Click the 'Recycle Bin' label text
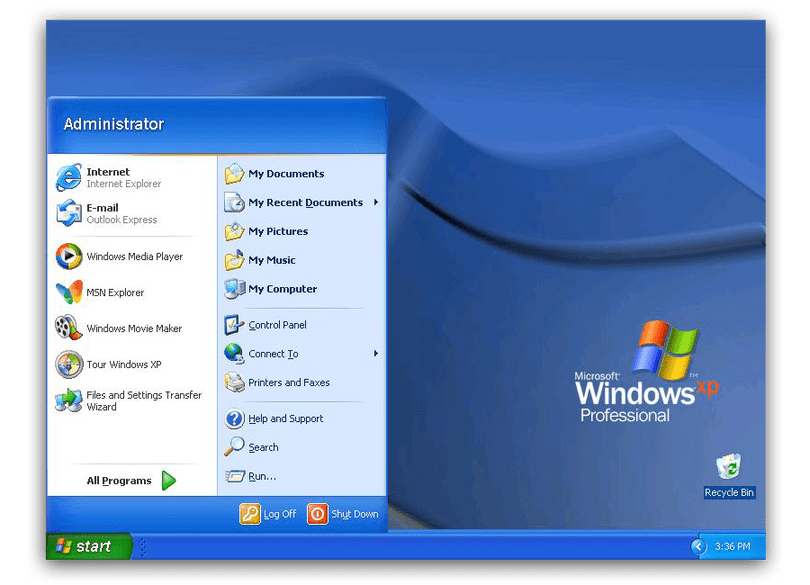Screen dimensions: 810x585 729,492
